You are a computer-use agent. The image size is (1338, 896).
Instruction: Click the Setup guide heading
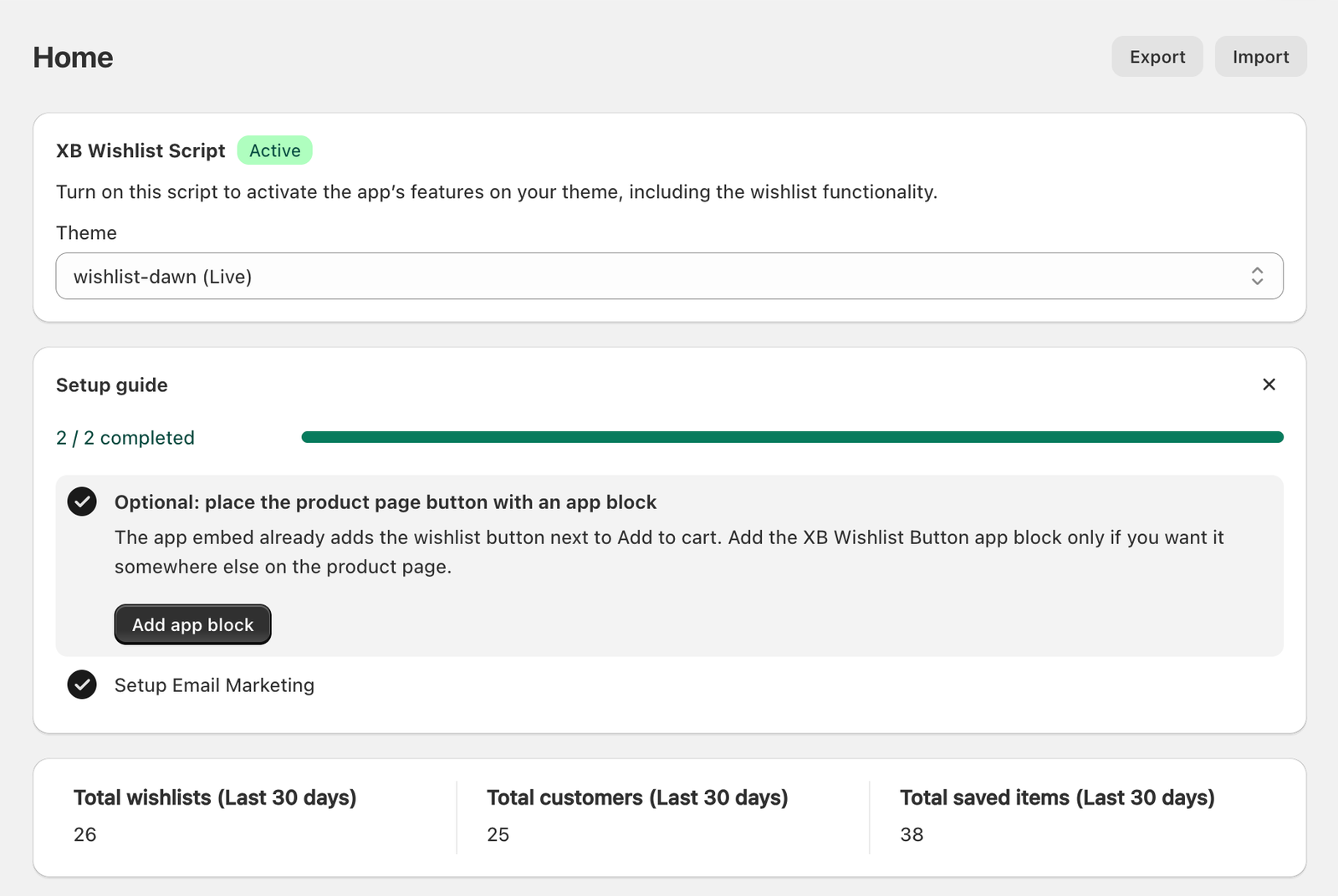click(112, 385)
